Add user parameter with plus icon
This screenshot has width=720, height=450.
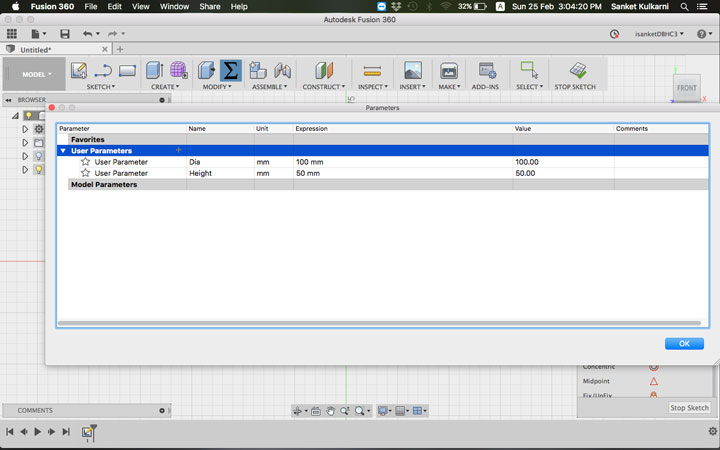pyautogui.click(x=179, y=150)
